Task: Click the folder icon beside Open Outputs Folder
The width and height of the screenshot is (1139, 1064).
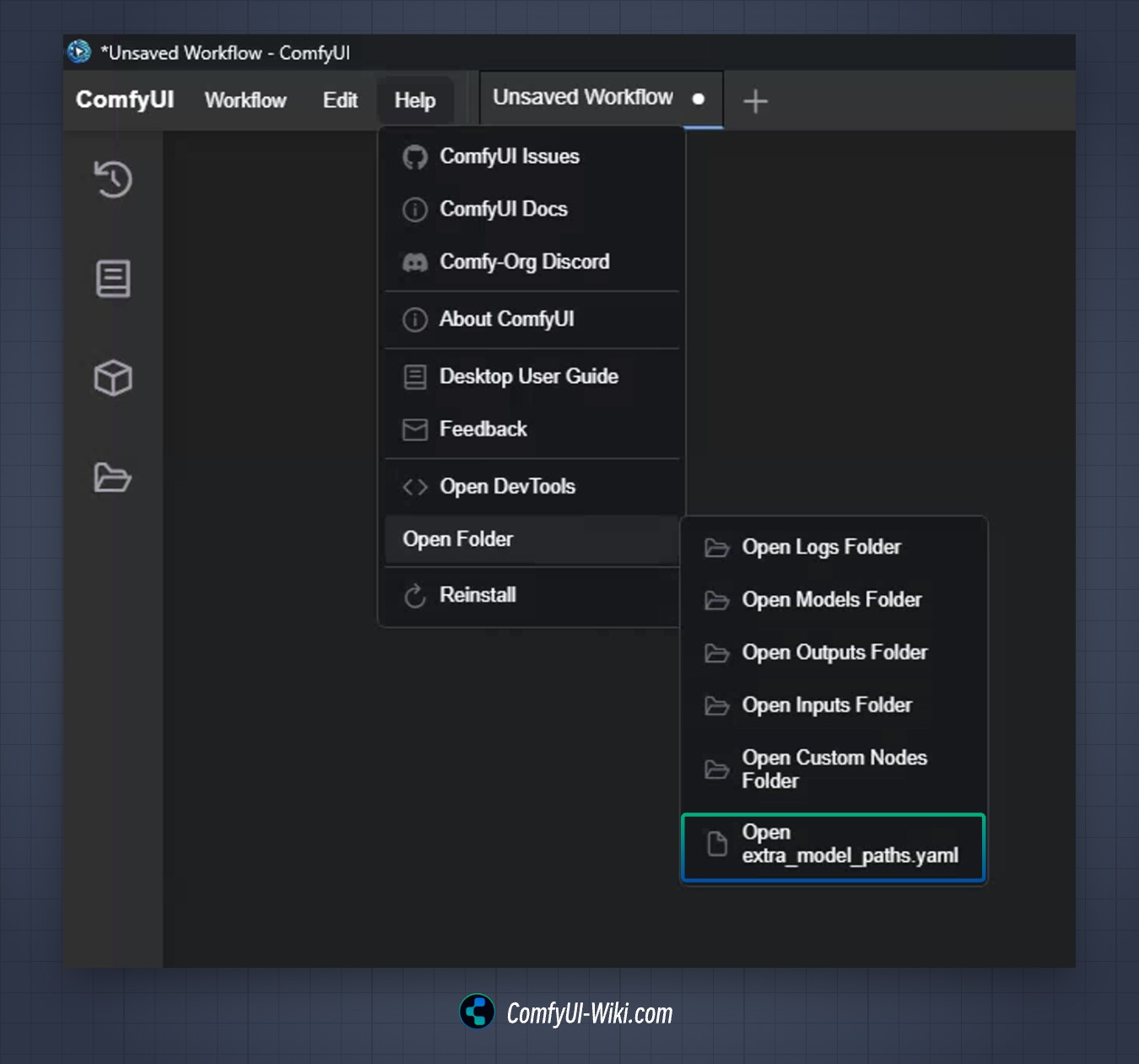Action: pos(717,653)
